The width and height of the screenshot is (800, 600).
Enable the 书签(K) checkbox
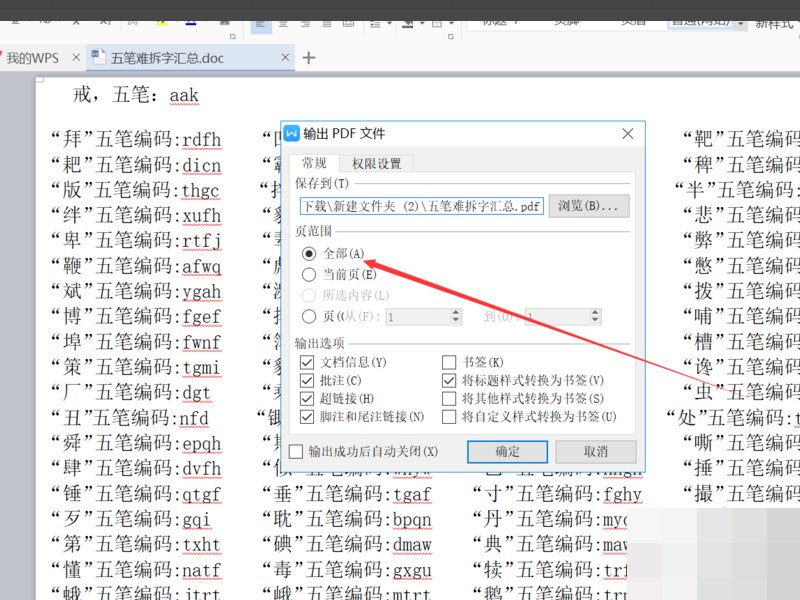pyautogui.click(x=449, y=362)
